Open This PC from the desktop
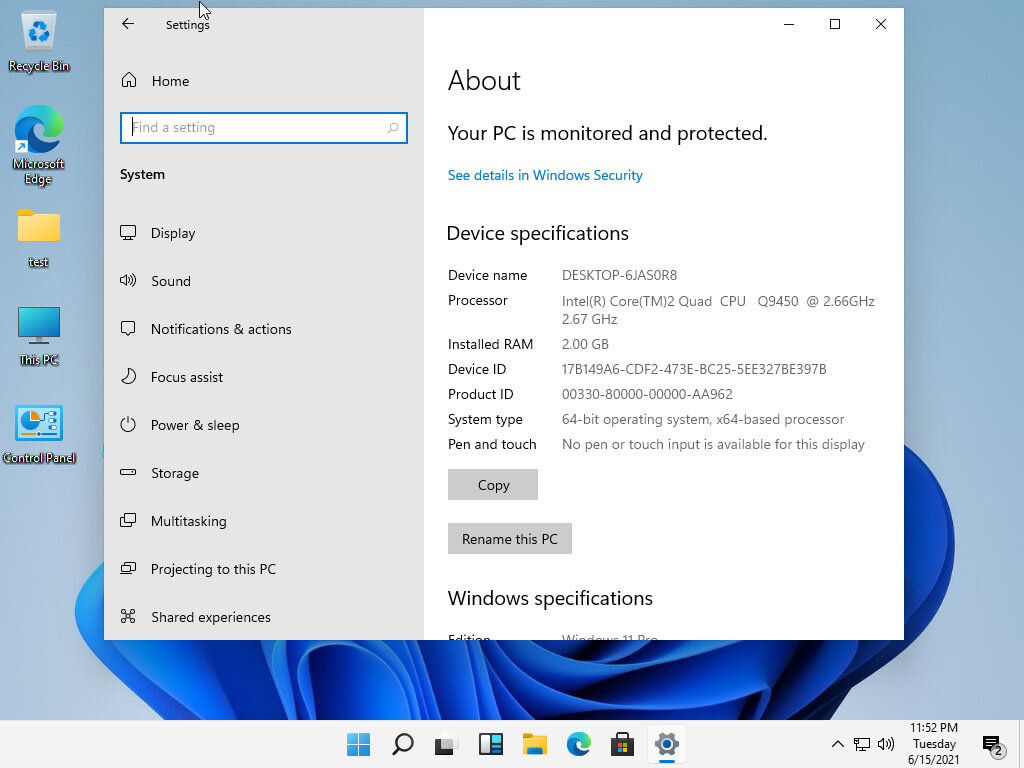 pos(38,330)
